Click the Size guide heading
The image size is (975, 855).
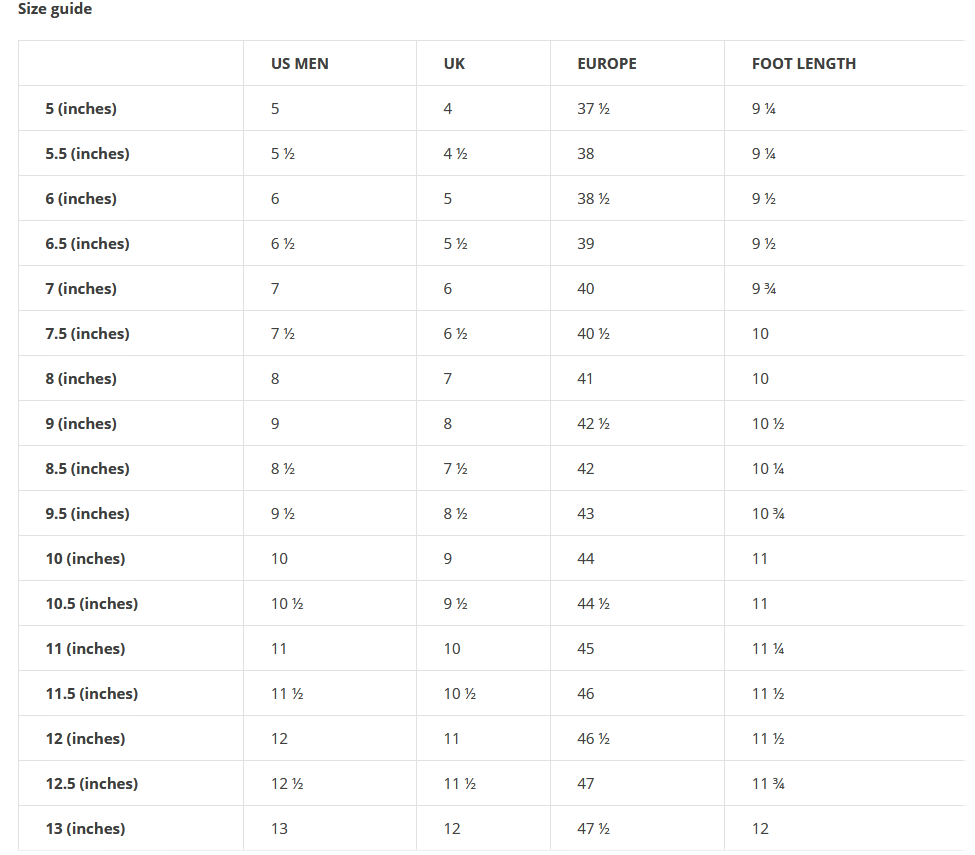[x=55, y=10]
